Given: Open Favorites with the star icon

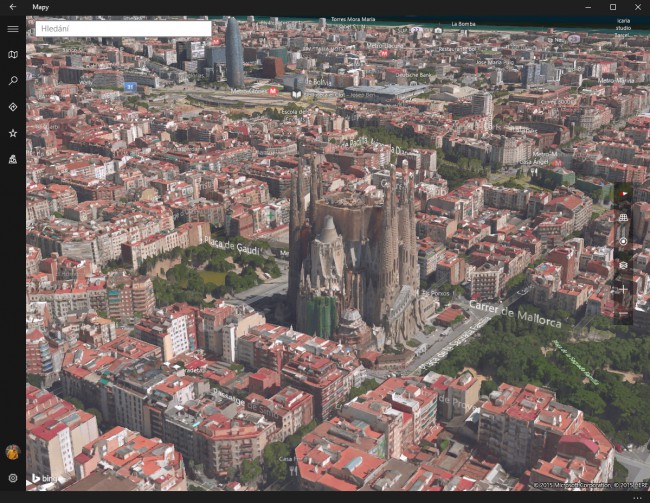Looking at the screenshot, I should (13, 133).
